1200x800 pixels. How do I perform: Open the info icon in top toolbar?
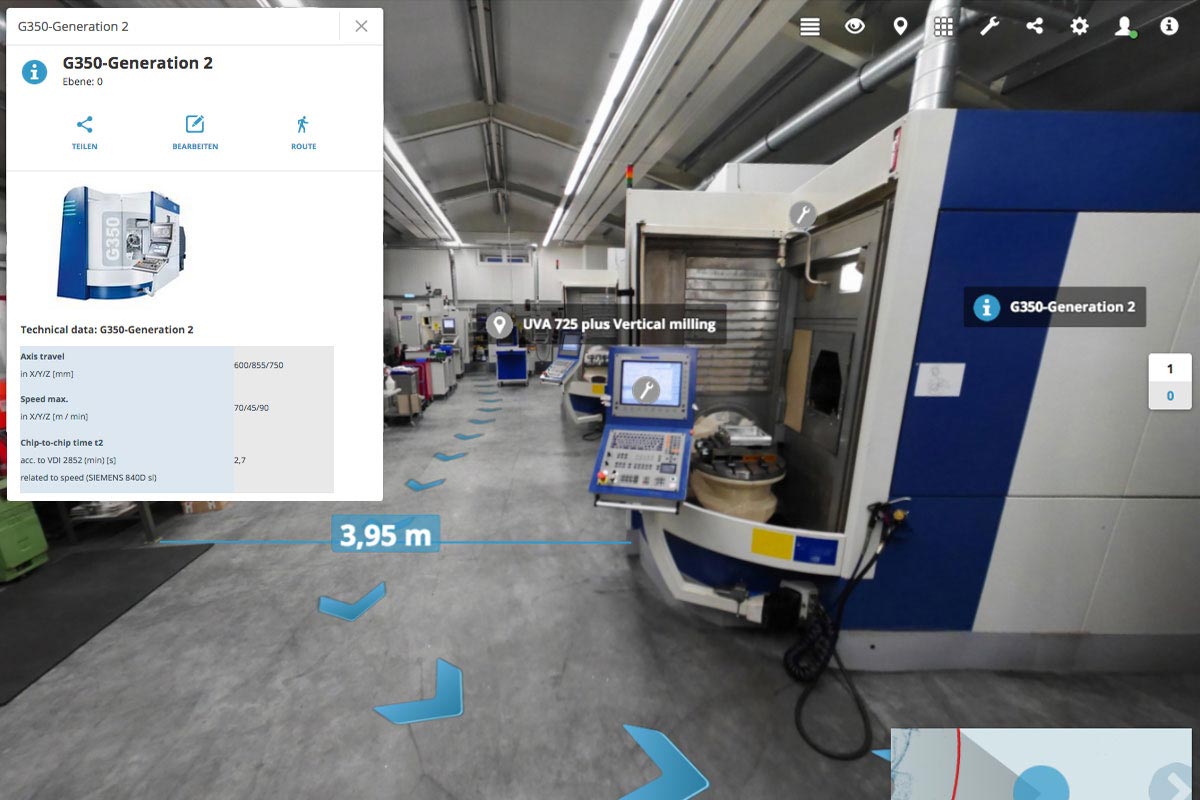coord(1169,27)
